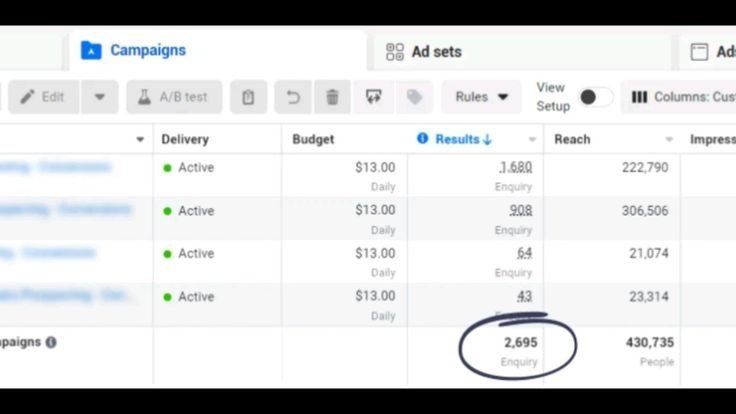Click the Results info icon
Screen dimensions: 736x414
tap(422, 139)
